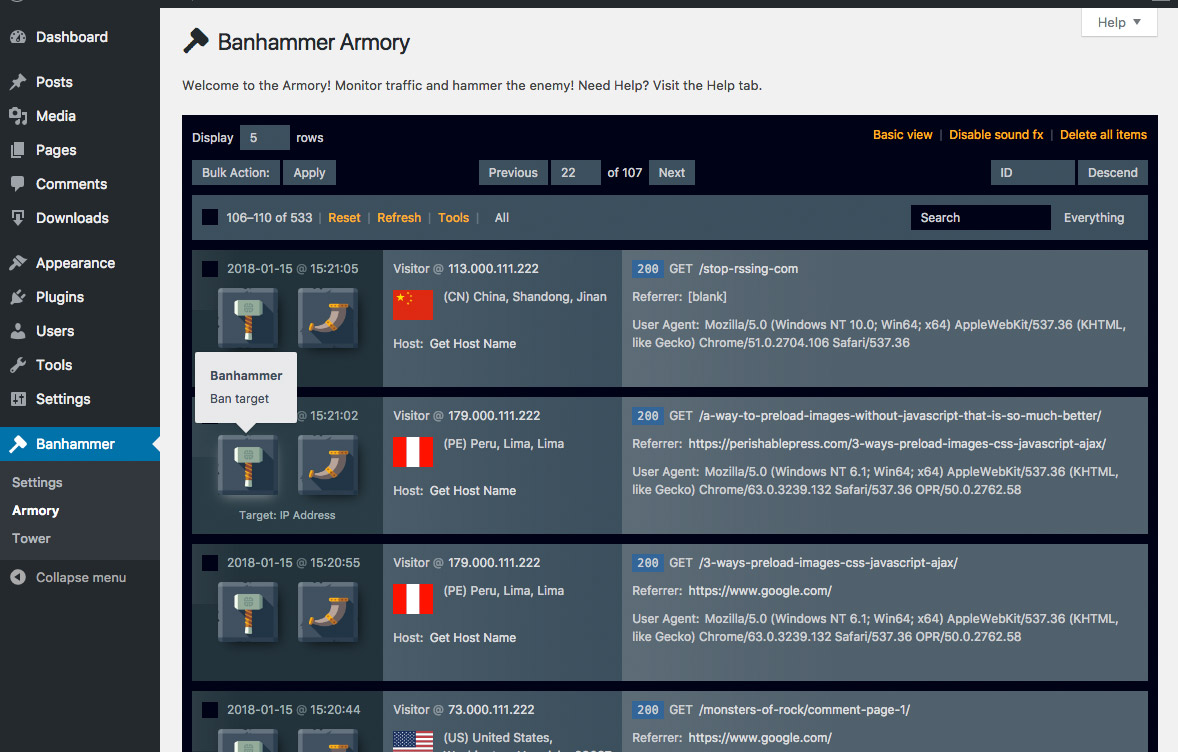
Task: Click the Downloads sidebar icon
Action: point(18,218)
